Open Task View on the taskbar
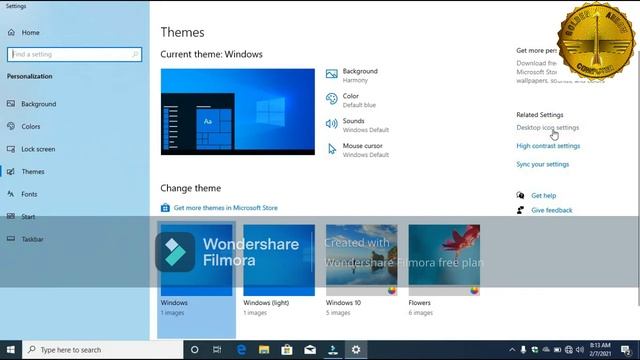Screen dimensions: 640x360 coord(217,350)
